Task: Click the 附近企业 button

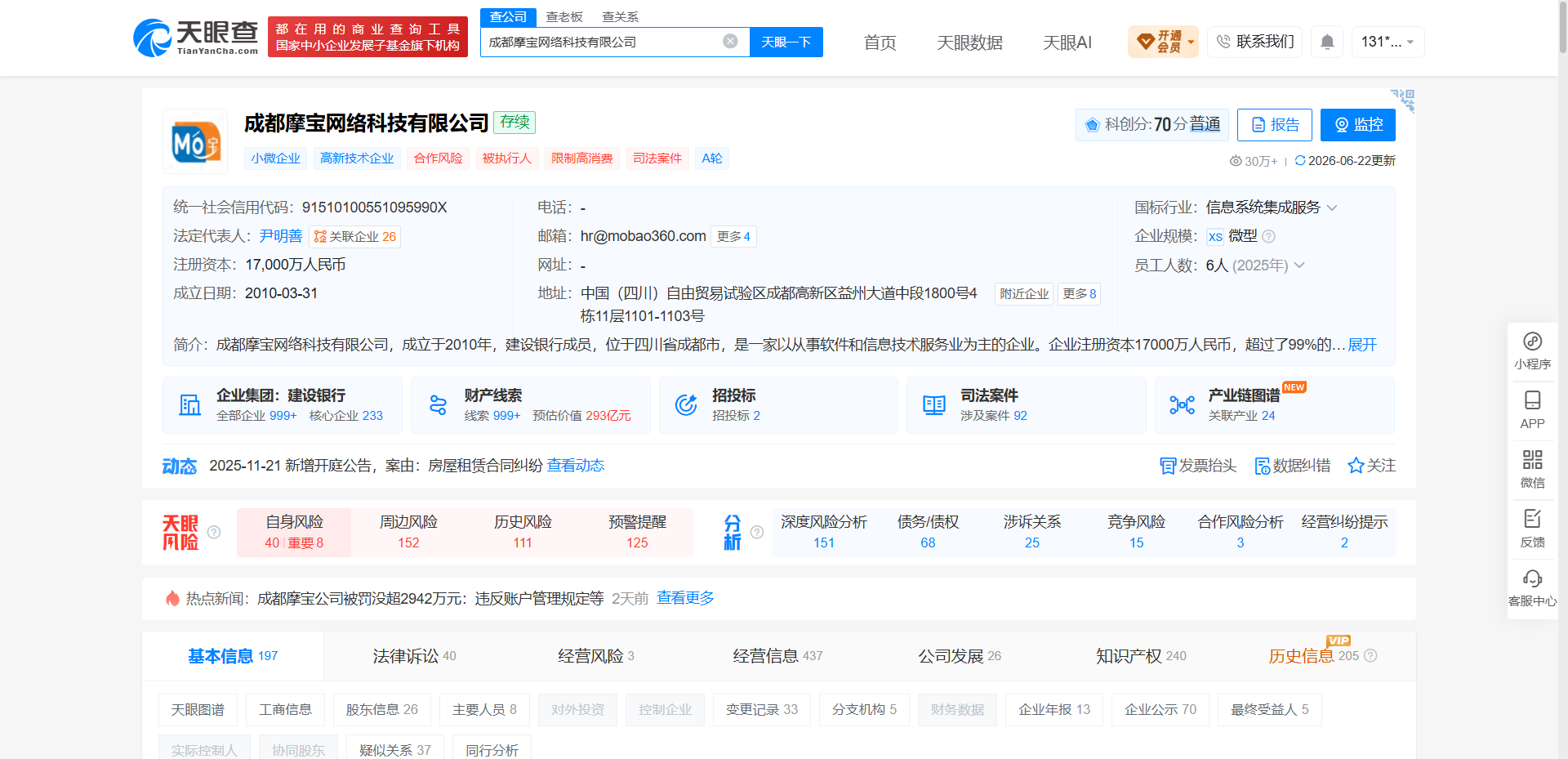Action: tap(1024, 293)
